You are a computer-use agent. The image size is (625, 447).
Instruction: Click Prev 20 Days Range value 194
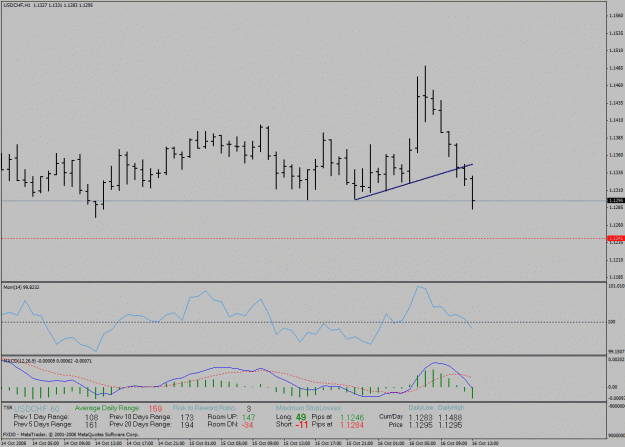click(x=187, y=425)
